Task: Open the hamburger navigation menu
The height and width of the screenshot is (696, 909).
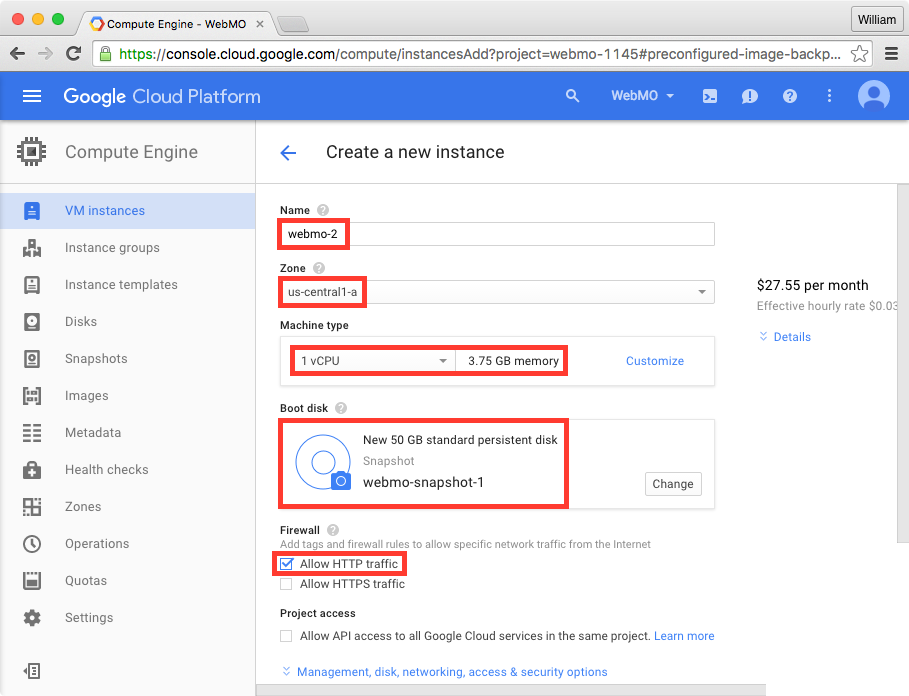Action: click(x=32, y=96)
